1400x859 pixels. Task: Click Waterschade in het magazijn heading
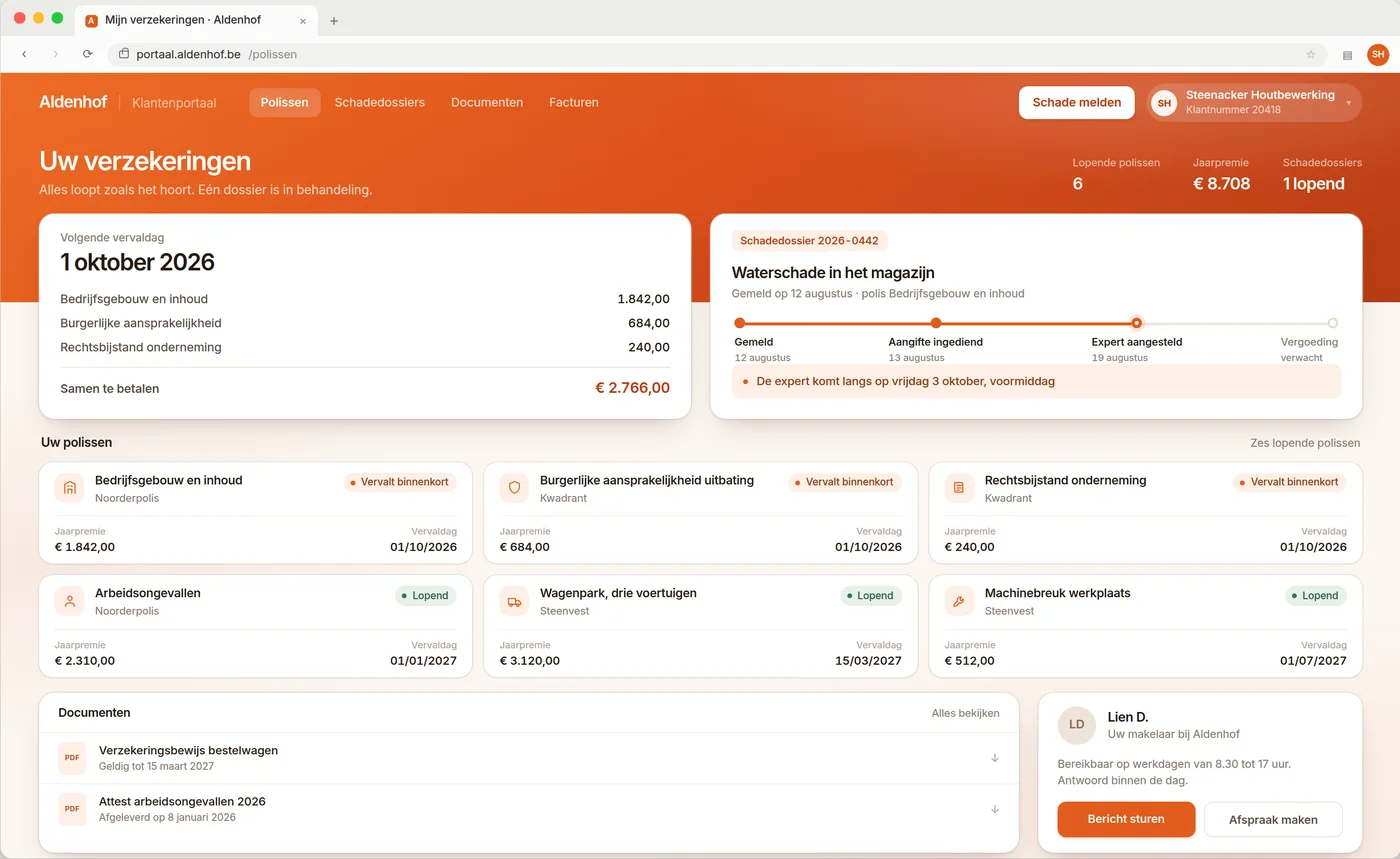coord(833,272)
